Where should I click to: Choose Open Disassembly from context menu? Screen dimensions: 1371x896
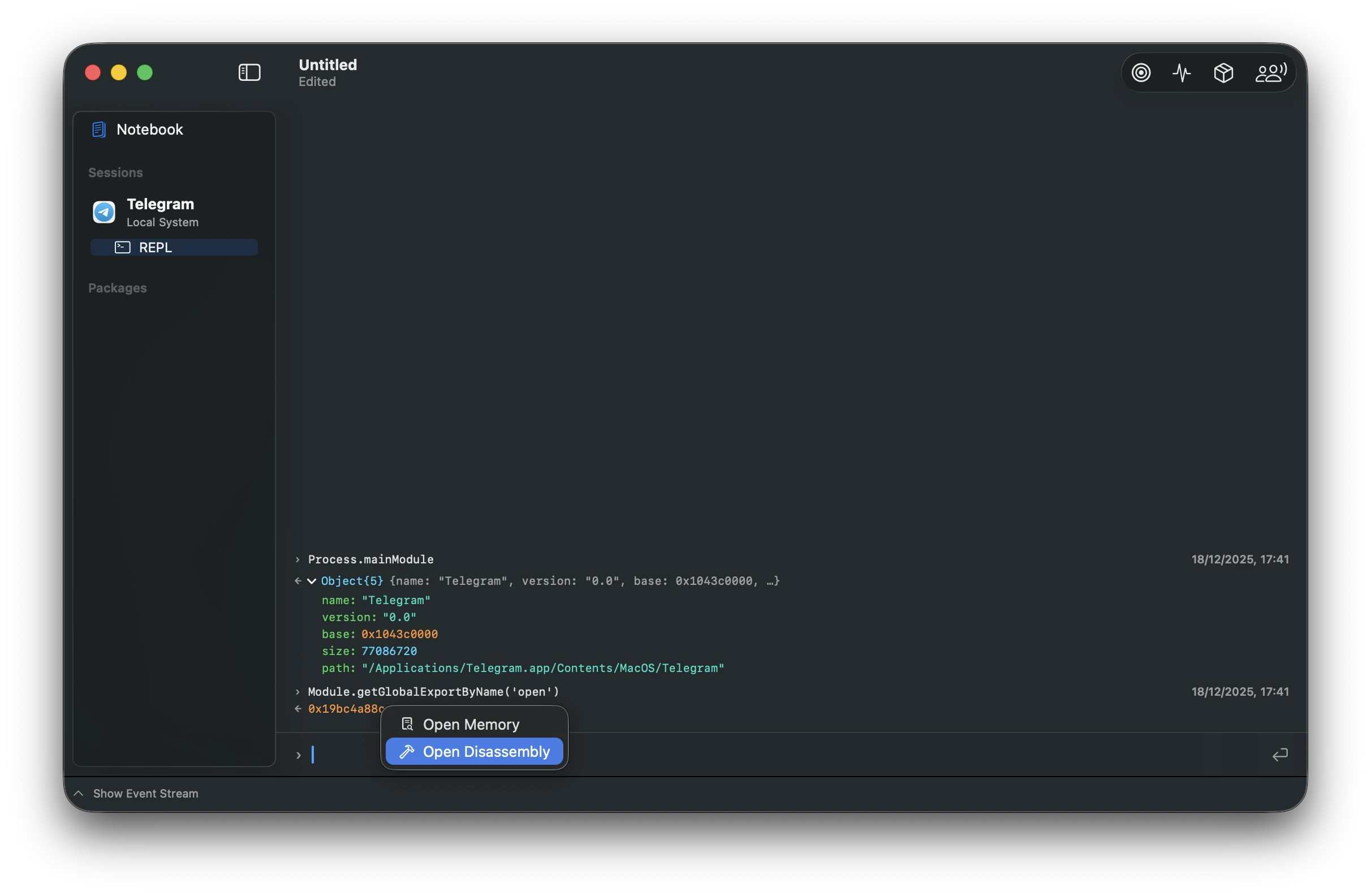474,751
